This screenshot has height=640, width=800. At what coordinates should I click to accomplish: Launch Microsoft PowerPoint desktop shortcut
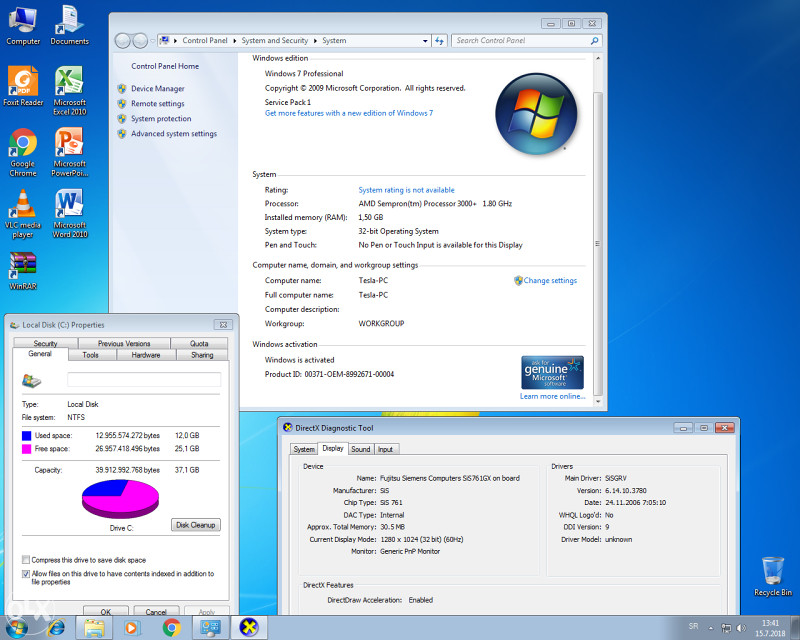(x=69, y=152)
